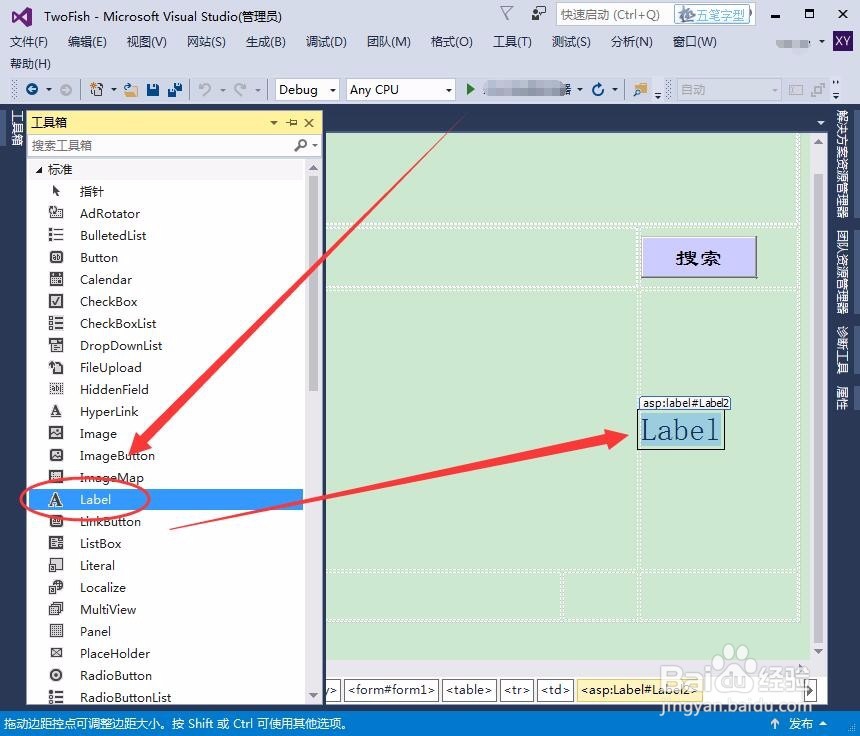Open the 工具(T) menu

[512, 42]
